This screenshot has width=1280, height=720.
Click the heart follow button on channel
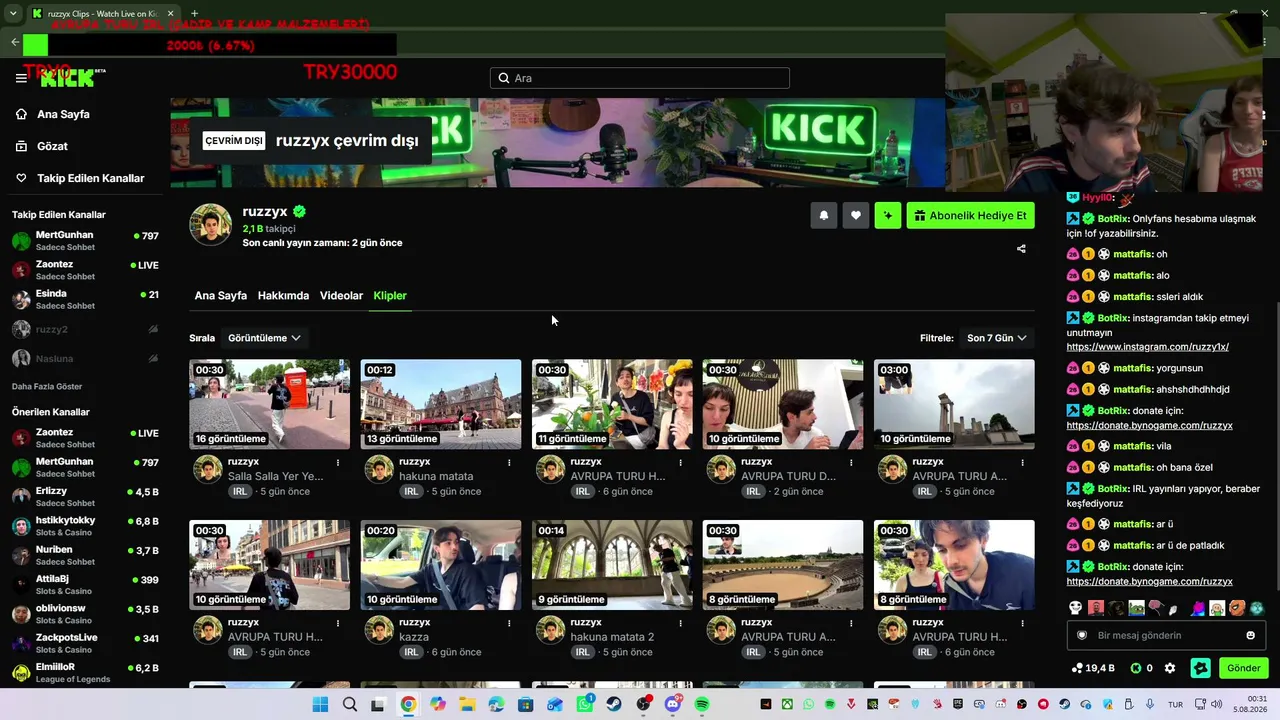pyautogui.click(x=856, y=215)
